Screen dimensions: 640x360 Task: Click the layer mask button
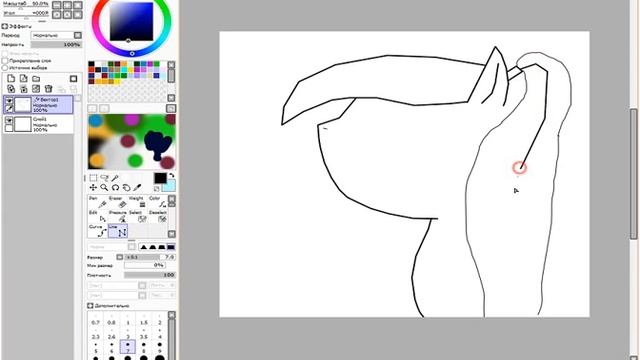(x=73, y=78)
